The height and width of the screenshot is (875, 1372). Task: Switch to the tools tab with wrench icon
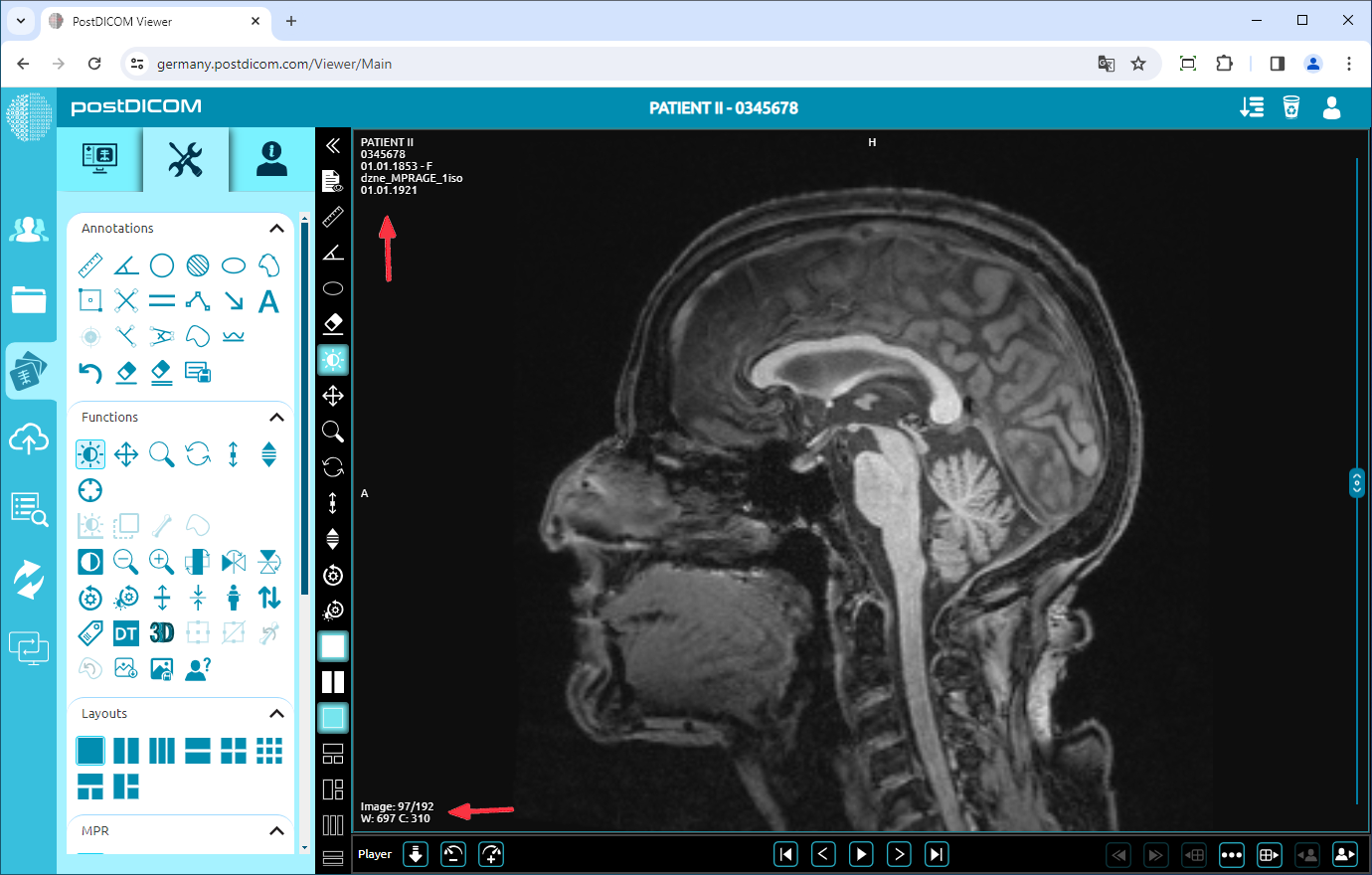click(x=185, y=159)
